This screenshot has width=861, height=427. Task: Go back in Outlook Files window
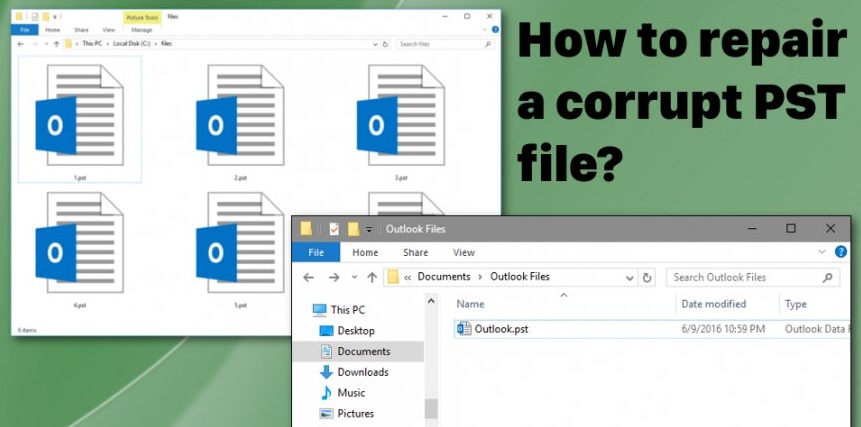(x=309, y=278)
